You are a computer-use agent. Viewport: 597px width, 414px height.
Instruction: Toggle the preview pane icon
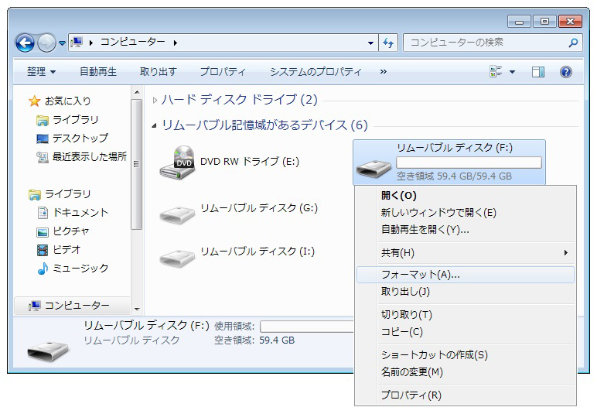[x=538, y=72]
